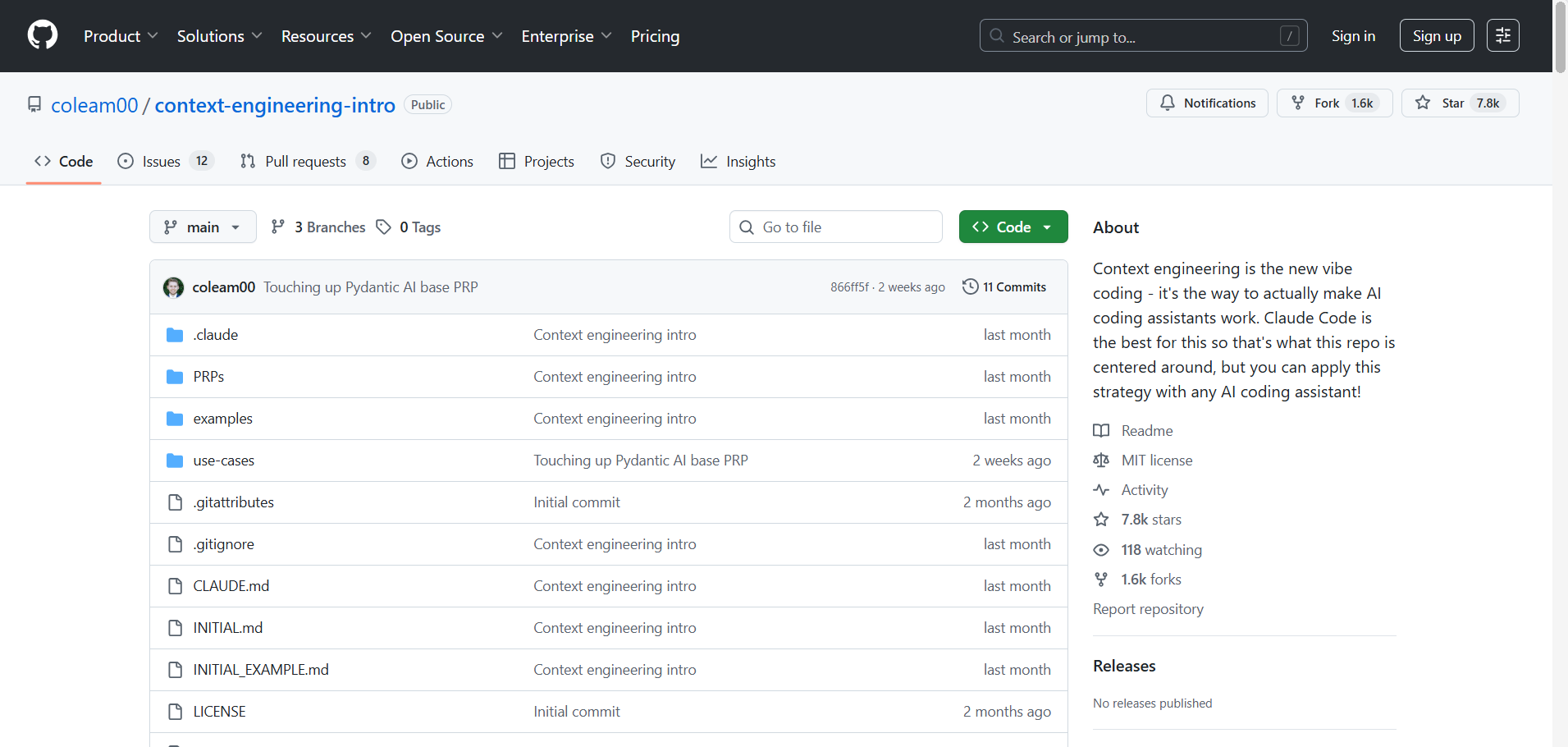Screen dimensions: 1568x747
Task: Open the Releases heading link
Action: pyautogui.click(x=1124, y=666)
